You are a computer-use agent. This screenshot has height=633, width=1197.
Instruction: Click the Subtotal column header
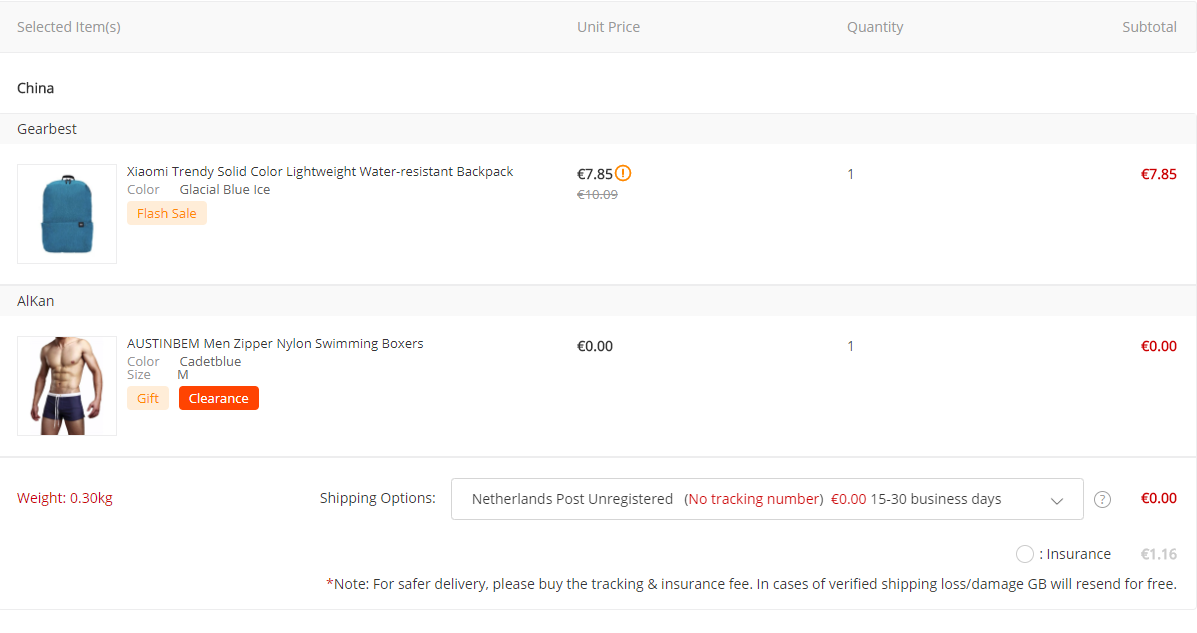(1149, 27)
